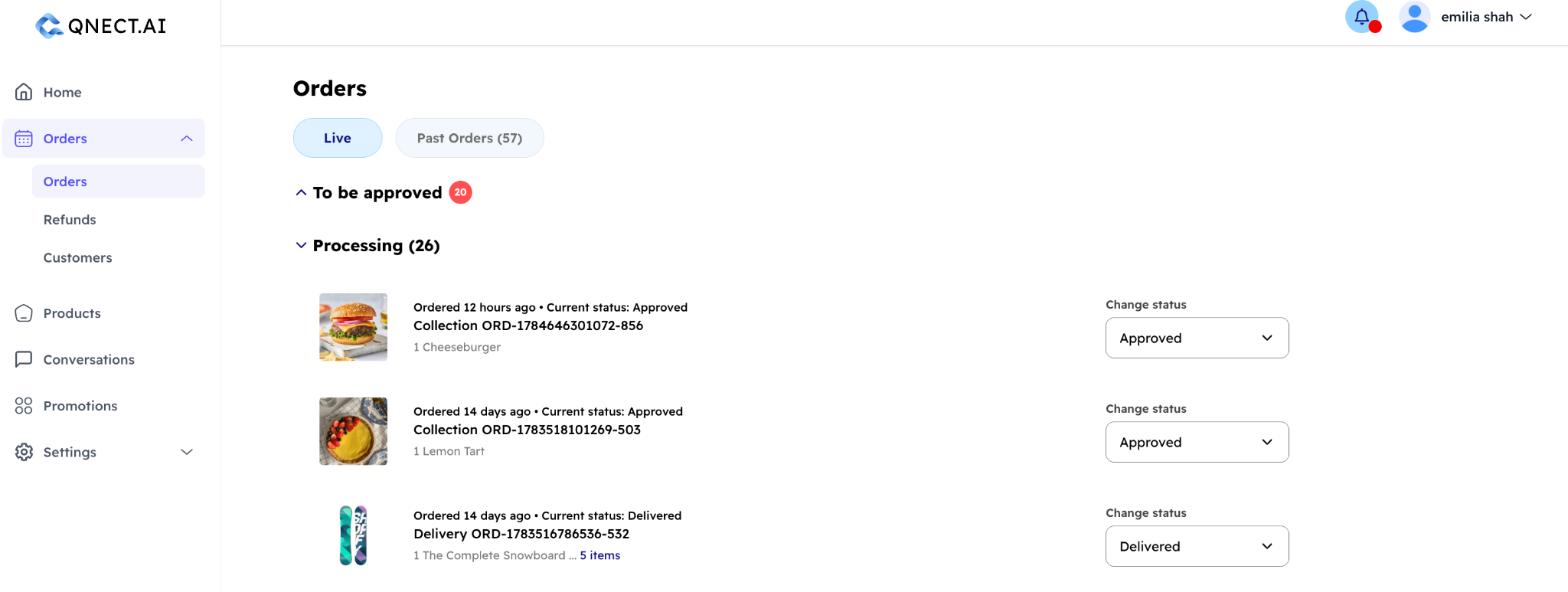Click the Promotions icon
The height and width of the screenshot is (592, 1568).
[x=24, y=406]
